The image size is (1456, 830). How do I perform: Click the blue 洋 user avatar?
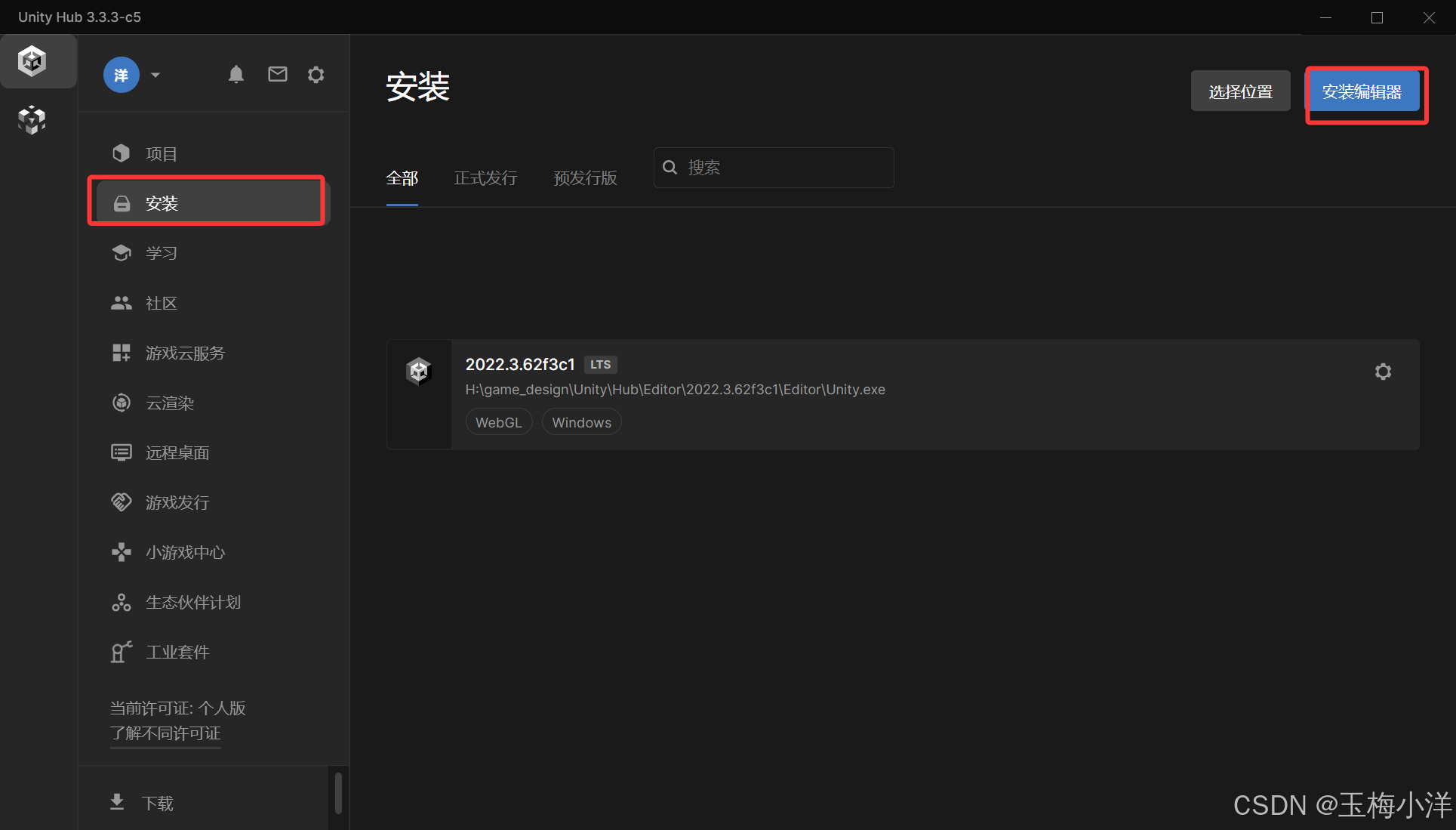coord(122,75)
